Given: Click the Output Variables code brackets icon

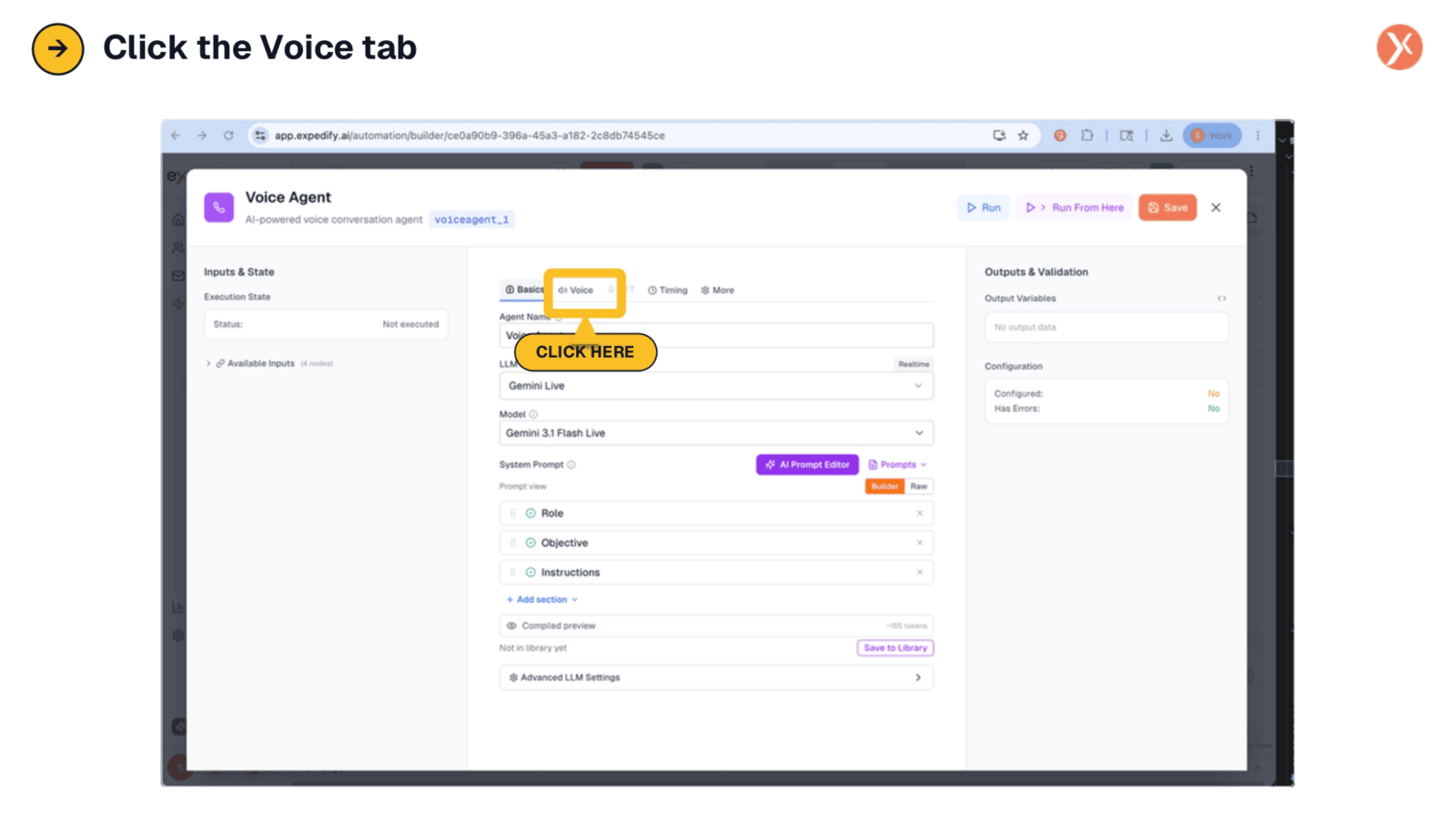Looking at the screenshot, I should pos(1221,298).
